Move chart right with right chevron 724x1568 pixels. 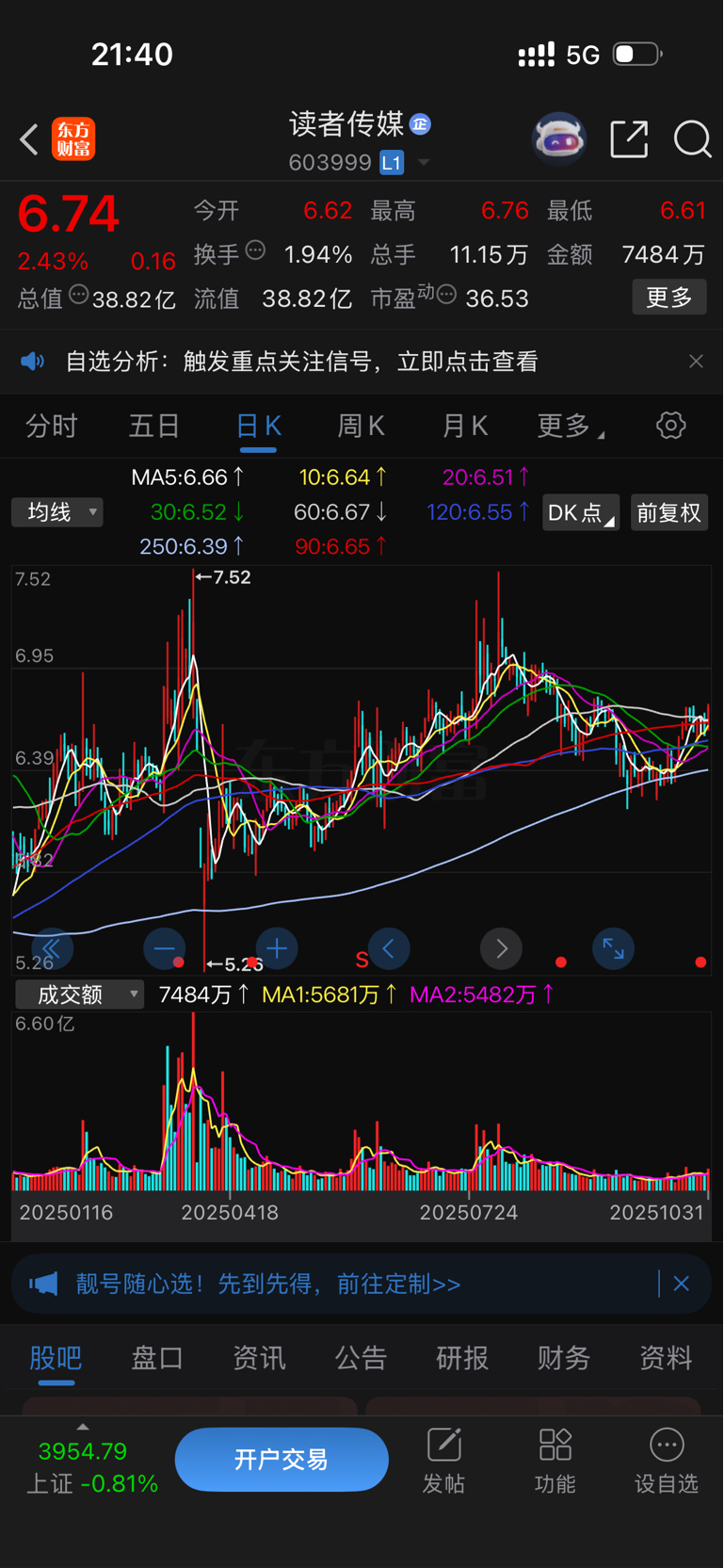pyautogui.click(x=501, y=948)
